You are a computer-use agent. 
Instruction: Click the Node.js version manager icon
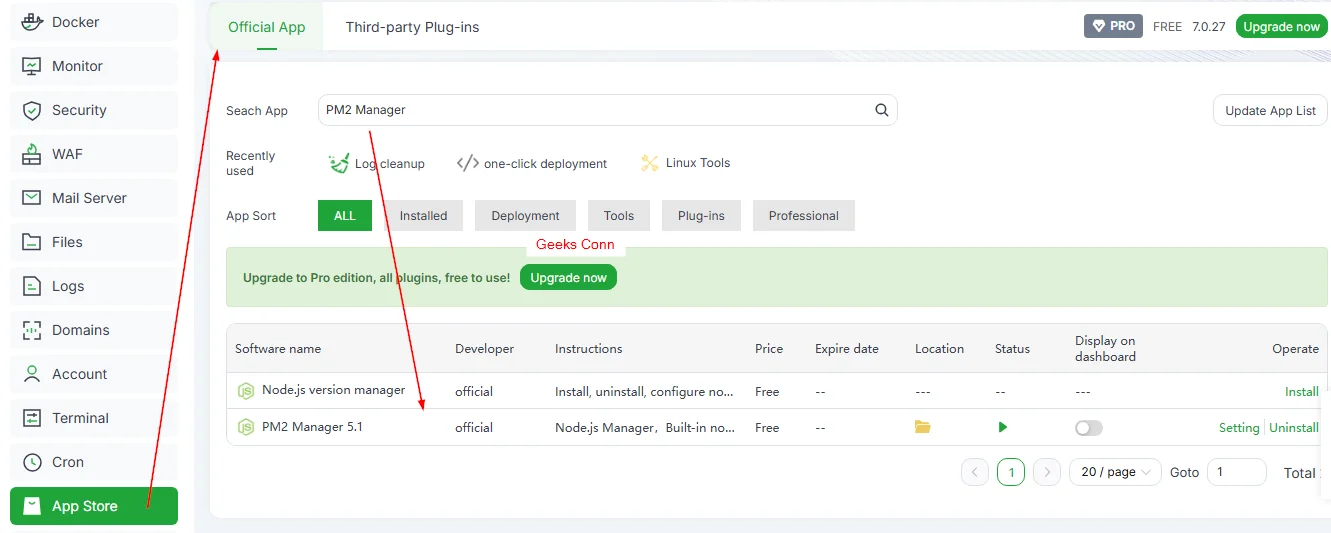[x=245, y=391]
